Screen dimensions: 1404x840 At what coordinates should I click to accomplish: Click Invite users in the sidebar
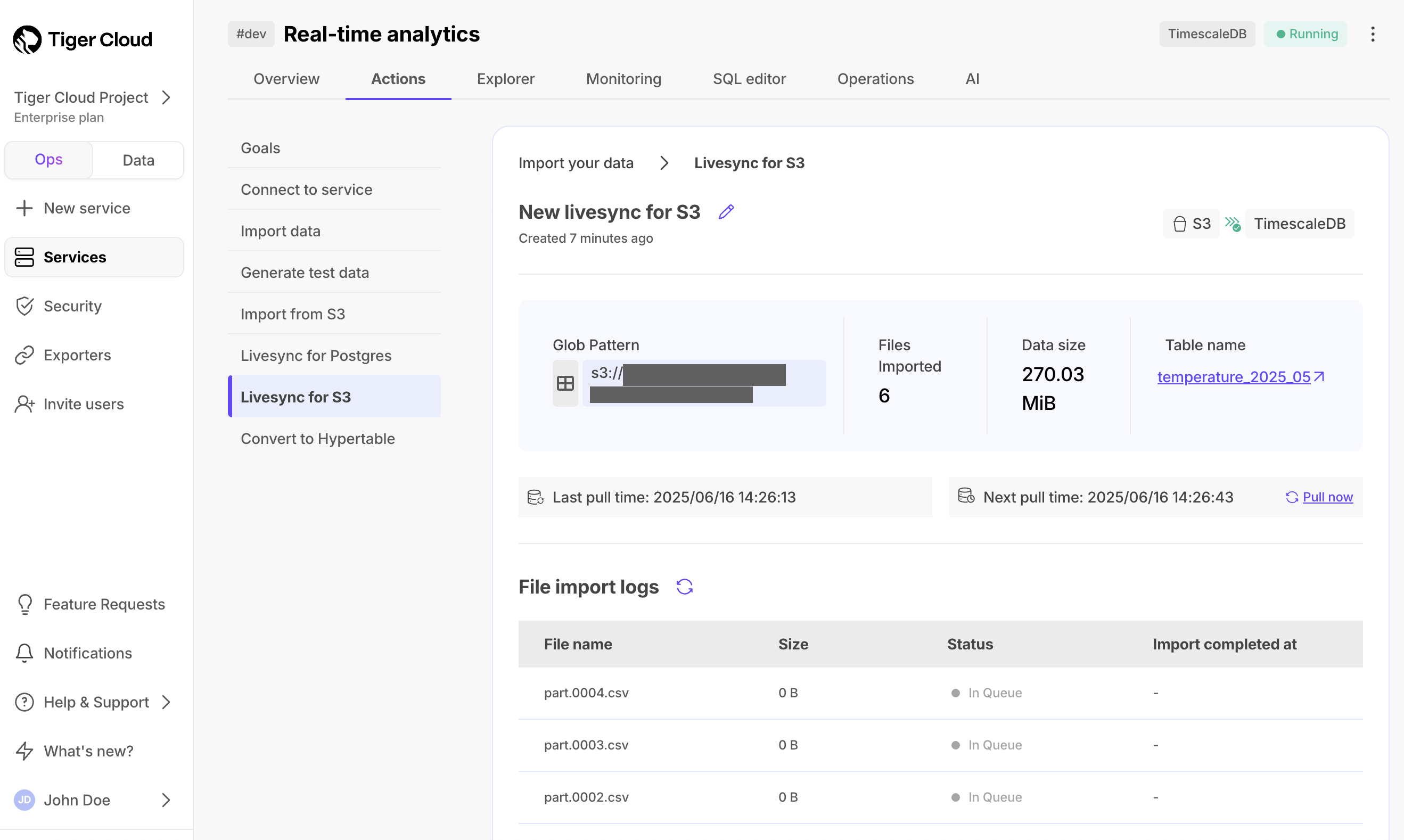click(94, 404)
